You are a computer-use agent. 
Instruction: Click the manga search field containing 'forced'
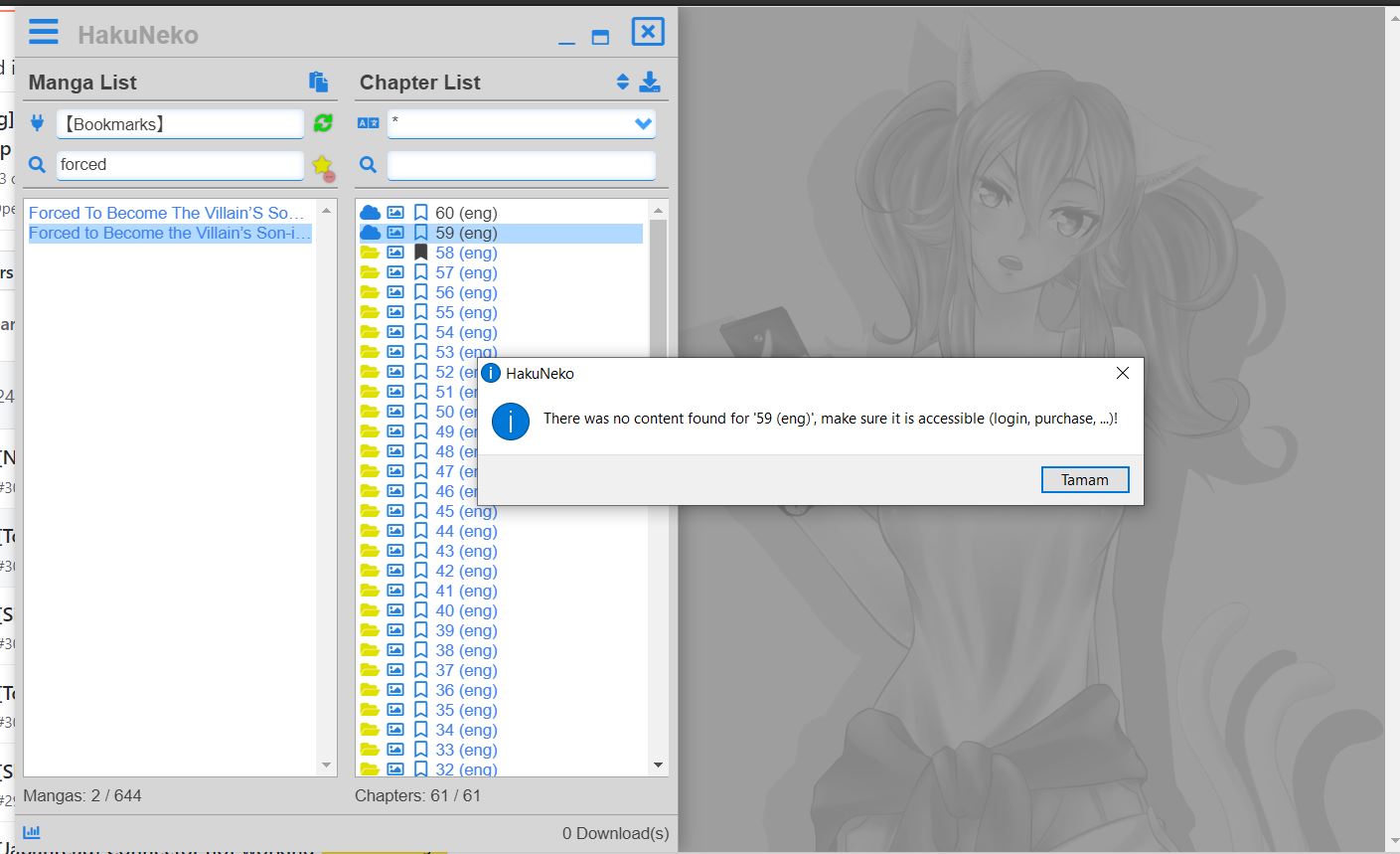pos(180,165)
